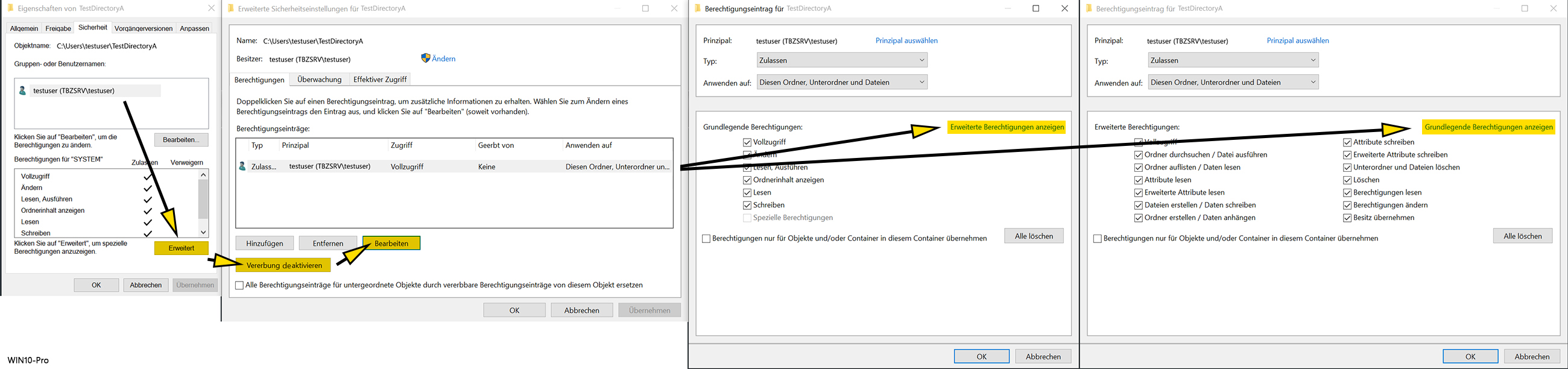Click the 'Erweiterte Berechtigungen anzeigen' link
Screen dimensions: 1568x369
[x=1007, y=127]
